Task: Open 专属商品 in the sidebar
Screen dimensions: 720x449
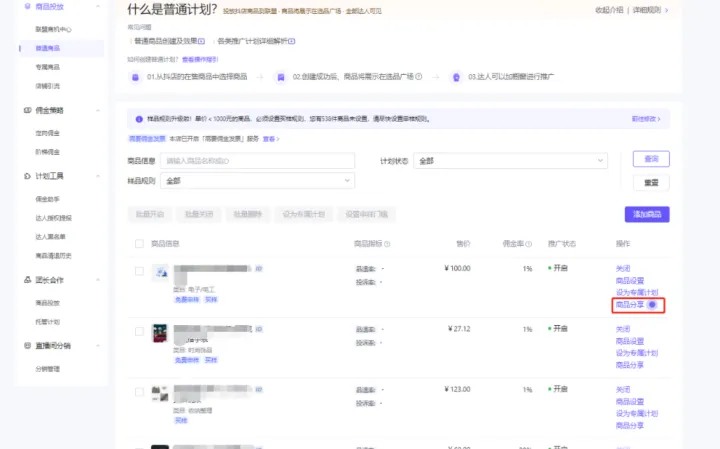Action: (48, 67)
